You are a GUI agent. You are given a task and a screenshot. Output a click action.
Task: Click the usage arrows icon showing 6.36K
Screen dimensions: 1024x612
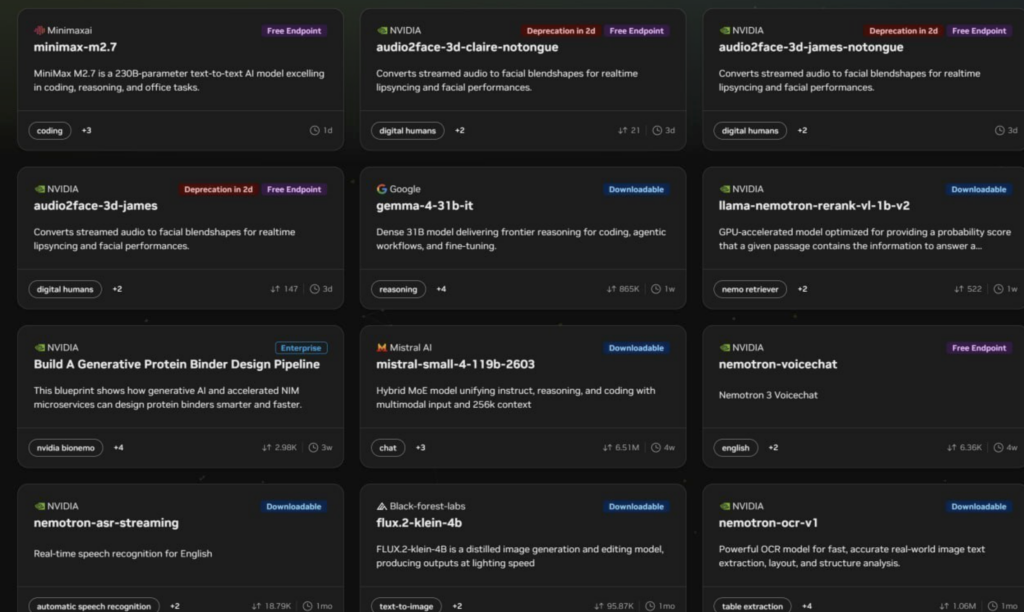click(952, 447)
